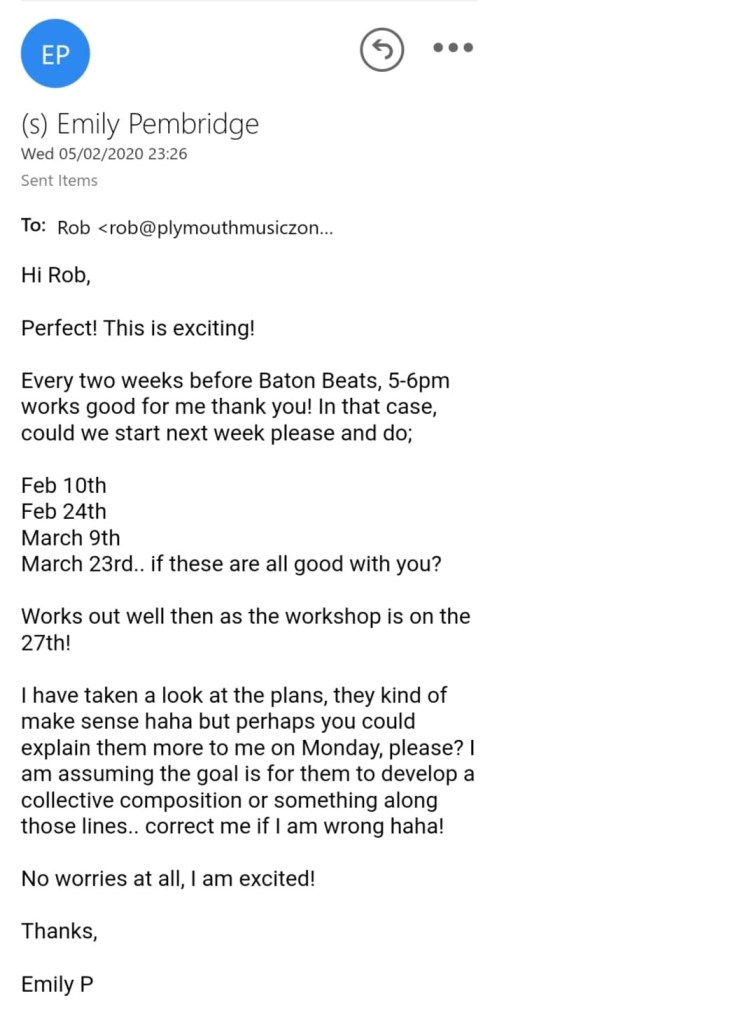
Task: Expand the truncated Rob recipient address
Action: point(195,228)
